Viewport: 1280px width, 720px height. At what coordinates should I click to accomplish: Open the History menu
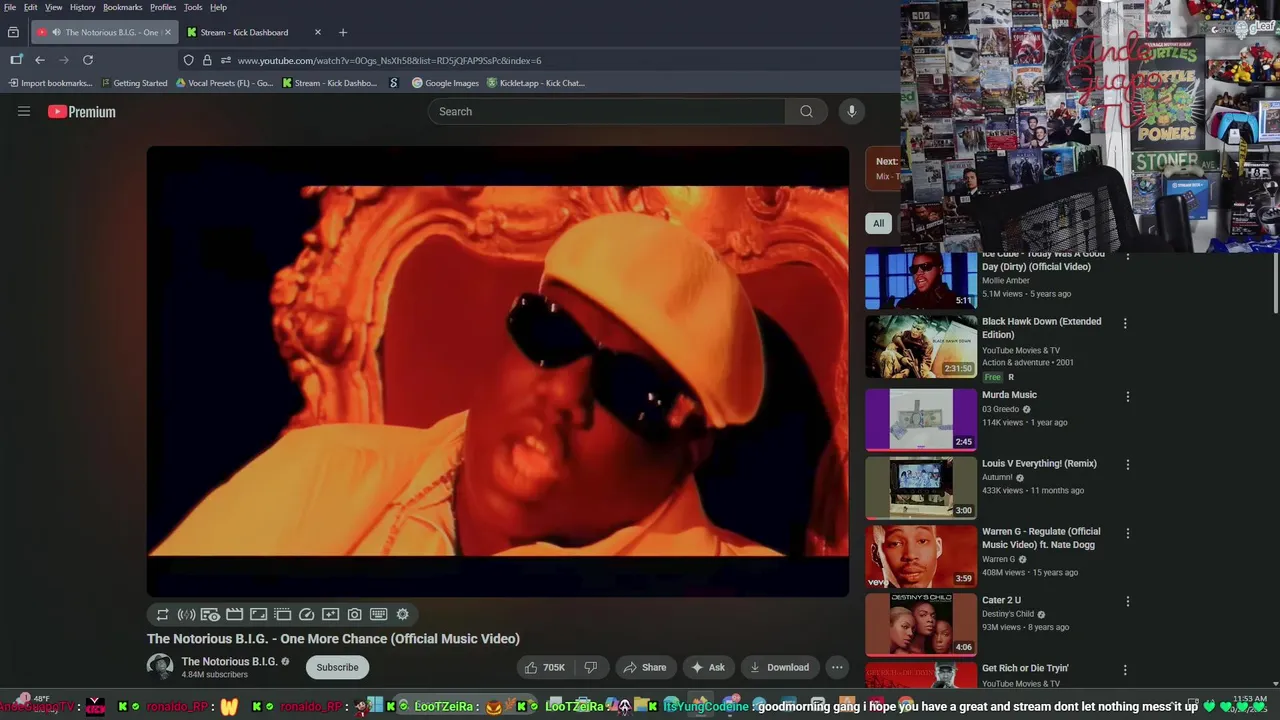pos(83,7)
